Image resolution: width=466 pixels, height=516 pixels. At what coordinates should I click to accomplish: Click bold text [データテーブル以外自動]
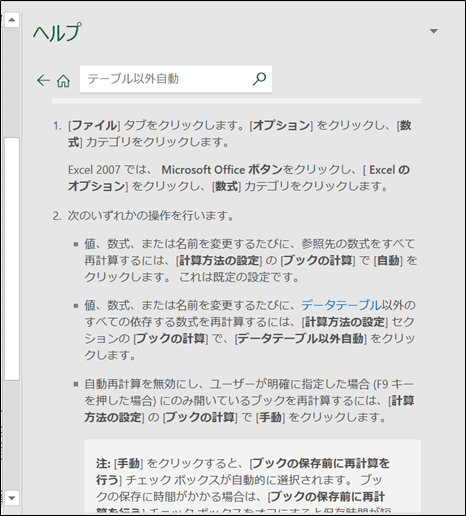click(301, 338)
